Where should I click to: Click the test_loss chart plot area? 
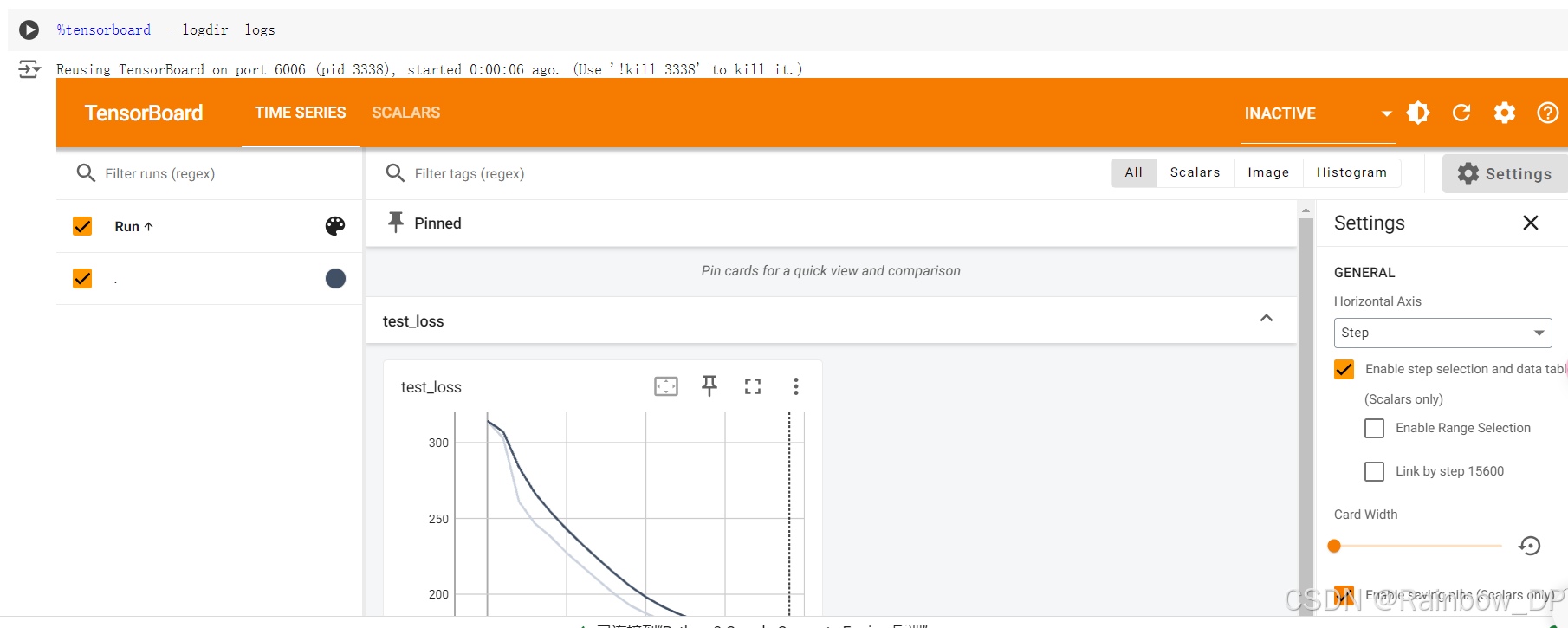(x=630, y=515)
